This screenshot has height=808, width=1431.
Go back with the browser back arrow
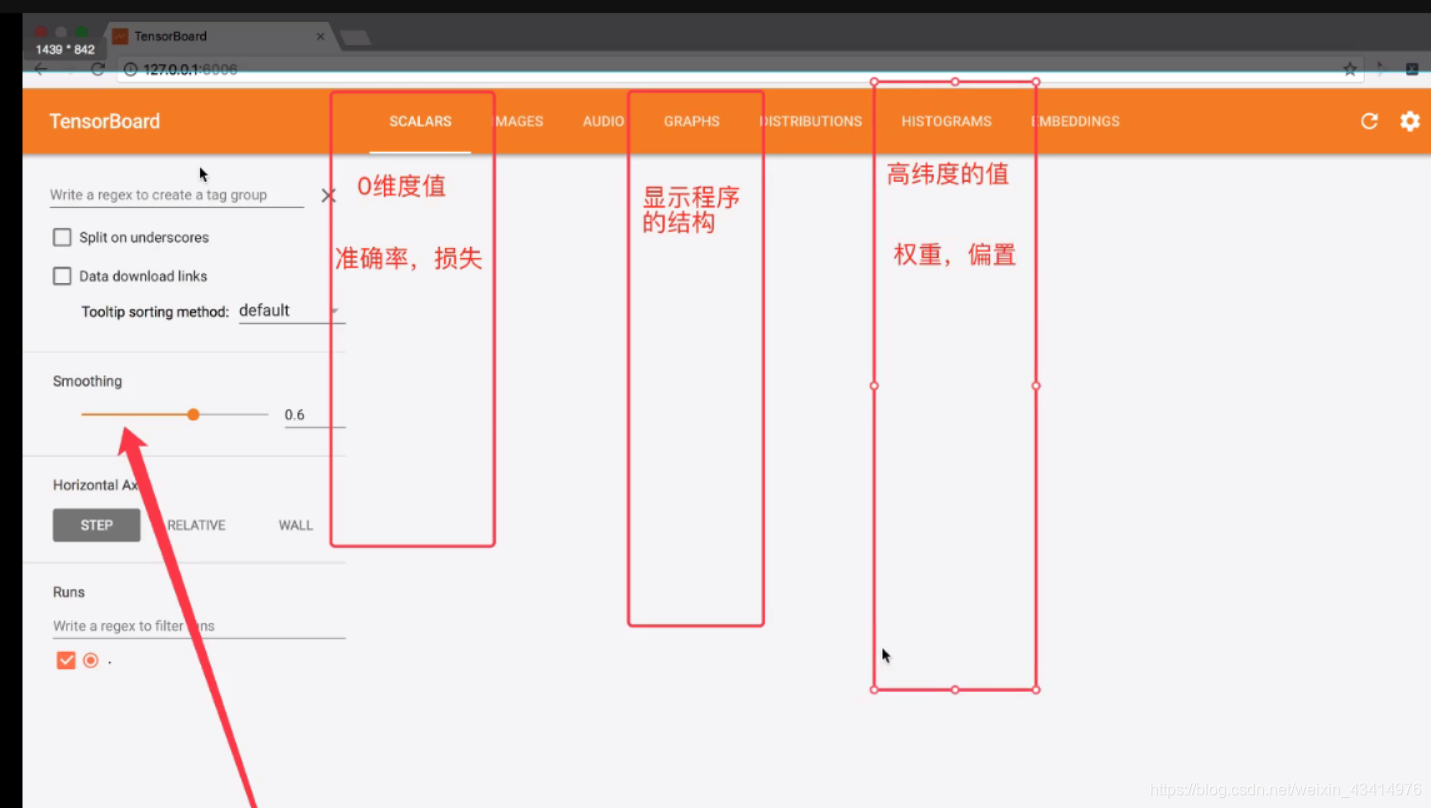tap(41, 69)
